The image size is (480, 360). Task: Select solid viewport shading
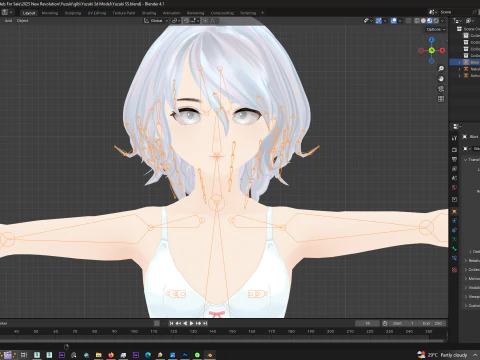423,21
